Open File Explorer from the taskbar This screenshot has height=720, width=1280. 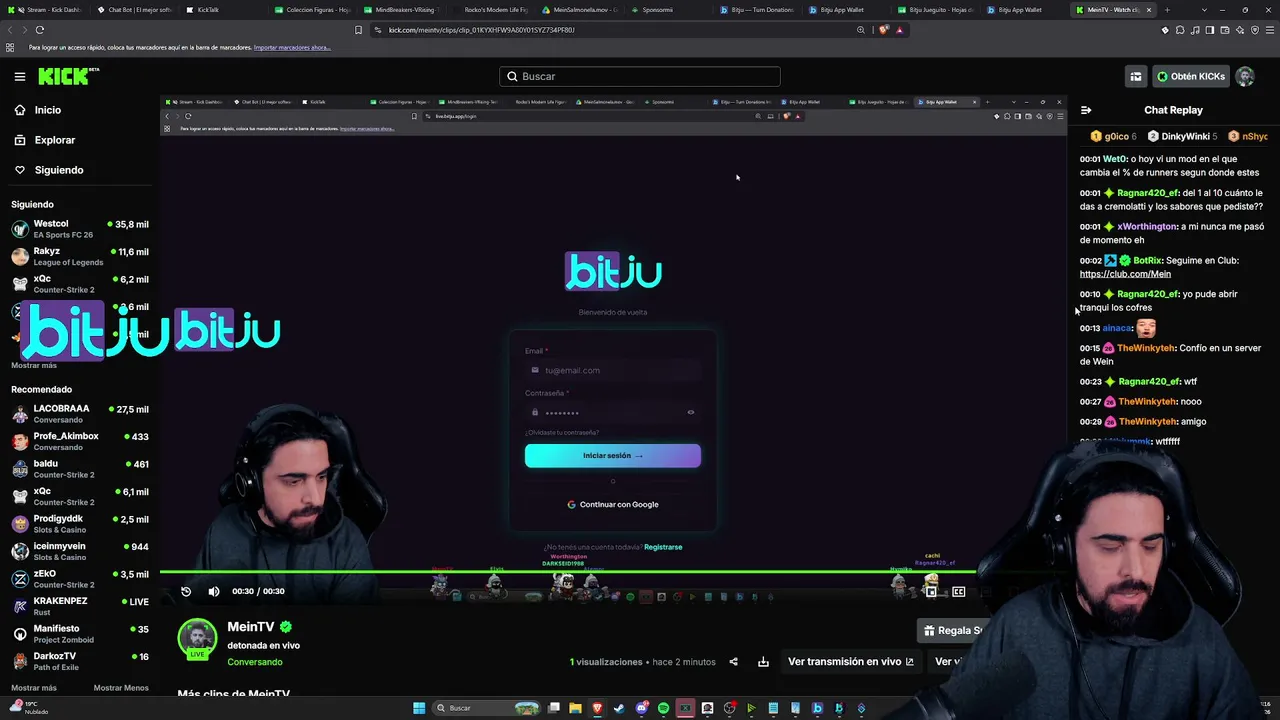coord(575,708)
